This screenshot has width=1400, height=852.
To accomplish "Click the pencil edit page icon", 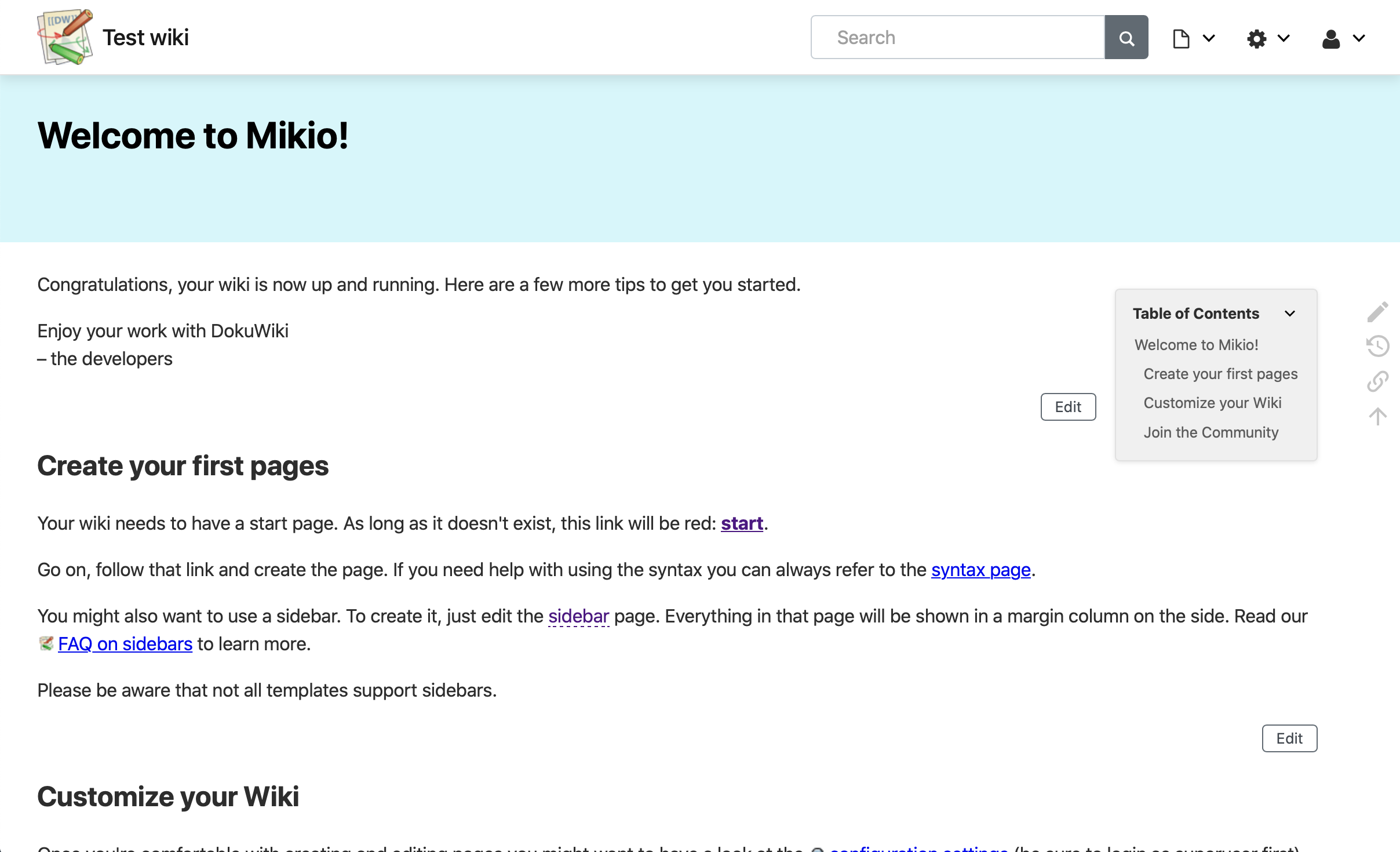I will pyautogui.click(x=1377, y=312).
